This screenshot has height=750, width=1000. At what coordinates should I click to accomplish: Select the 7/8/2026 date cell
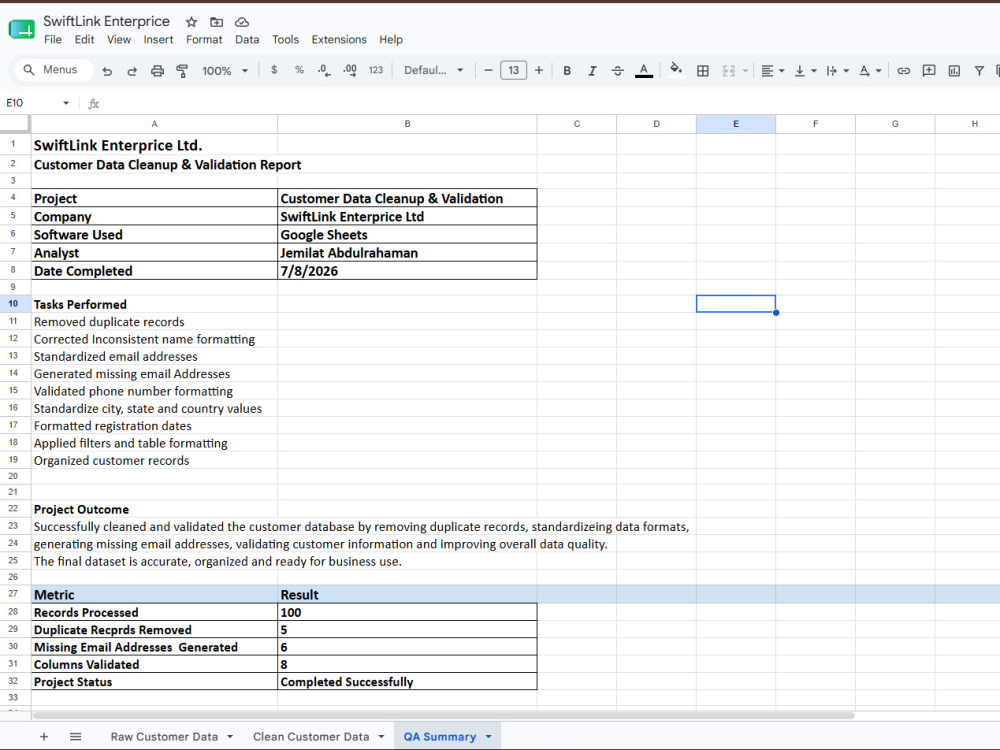tap(407, 271)
